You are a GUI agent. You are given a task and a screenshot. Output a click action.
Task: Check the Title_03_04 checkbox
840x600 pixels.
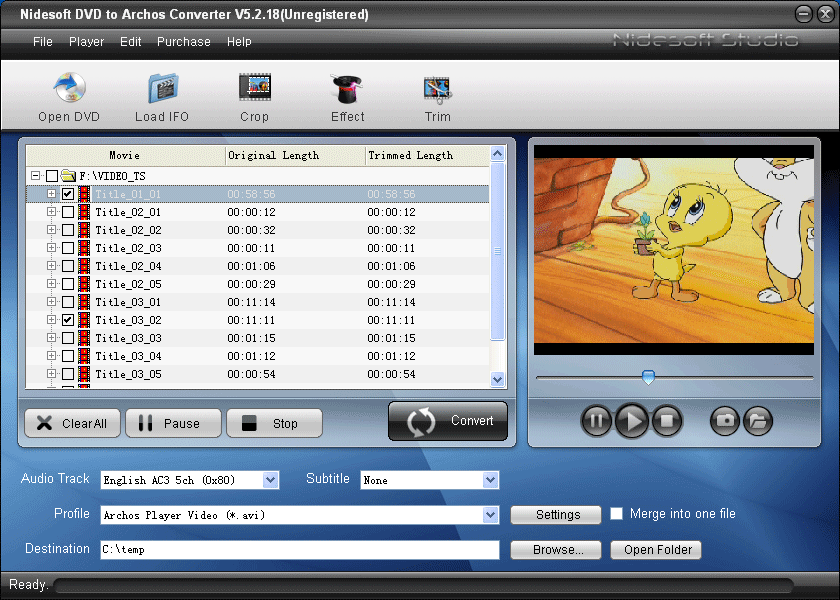68,356
